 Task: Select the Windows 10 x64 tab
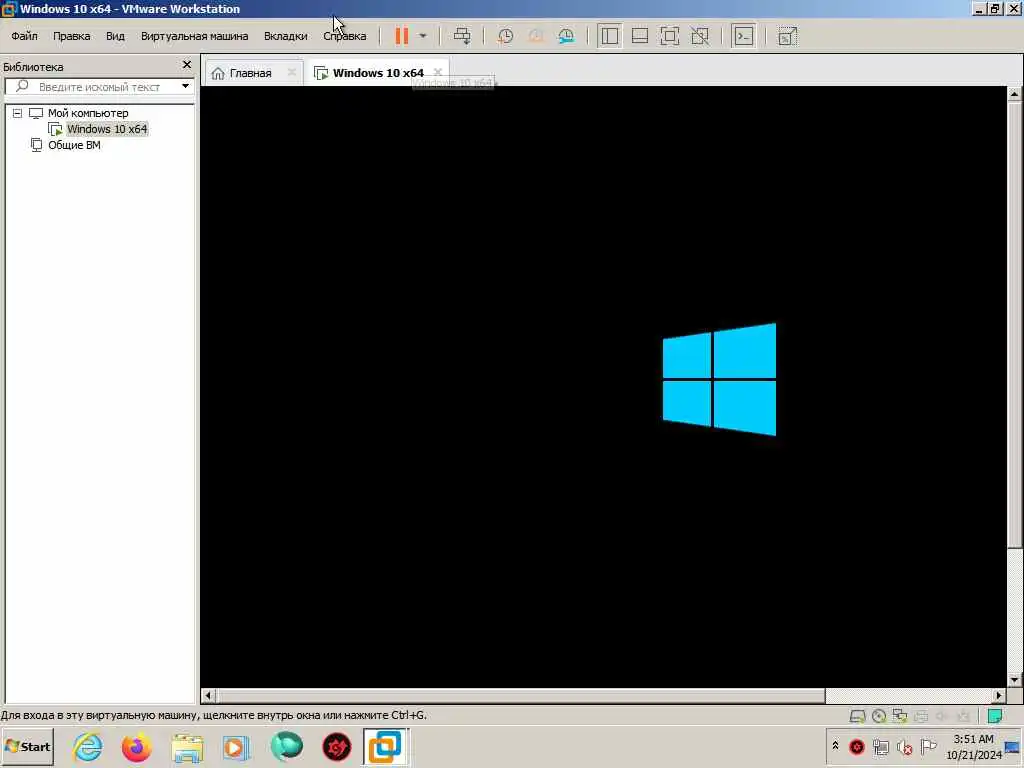pos(378,73)
